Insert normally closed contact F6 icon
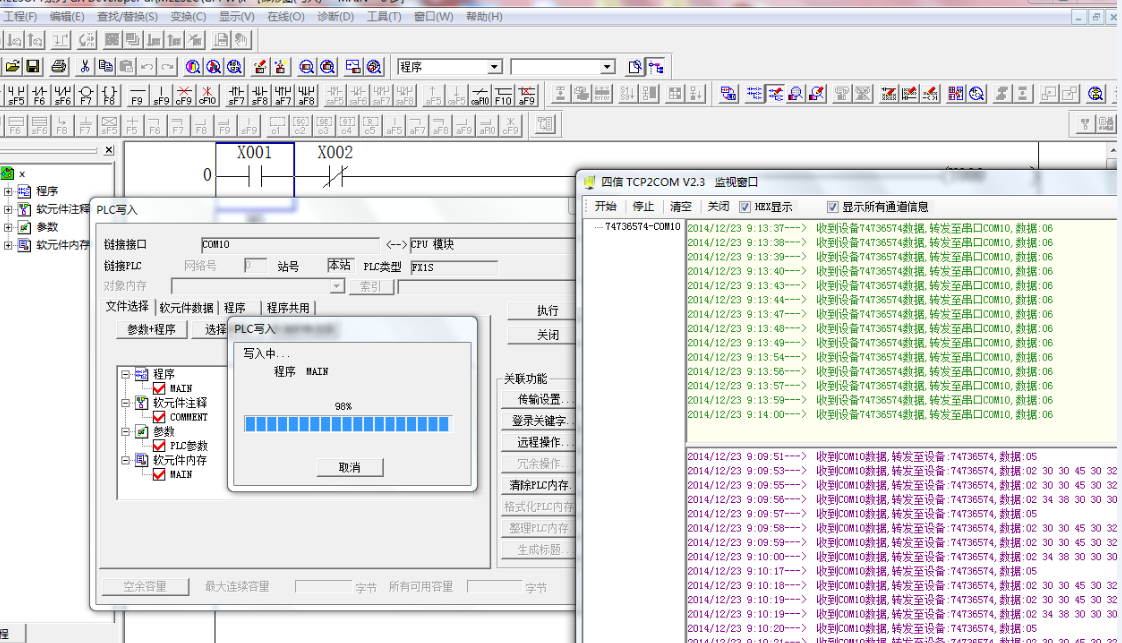Image resolution: width=1122 pixels, height=643 pixels. click(x=39, y=94)
